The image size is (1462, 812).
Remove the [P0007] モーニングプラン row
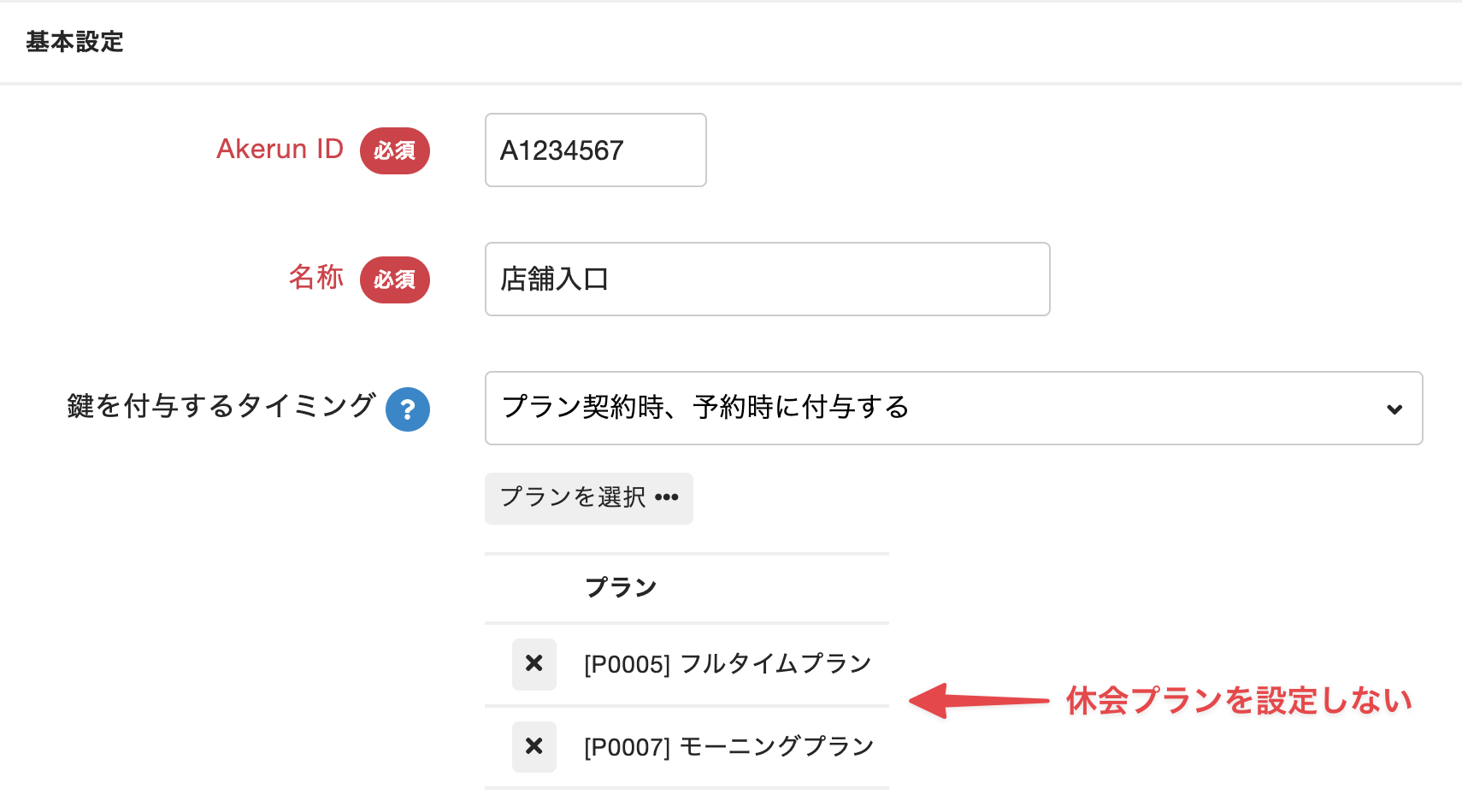coord(534,747)
